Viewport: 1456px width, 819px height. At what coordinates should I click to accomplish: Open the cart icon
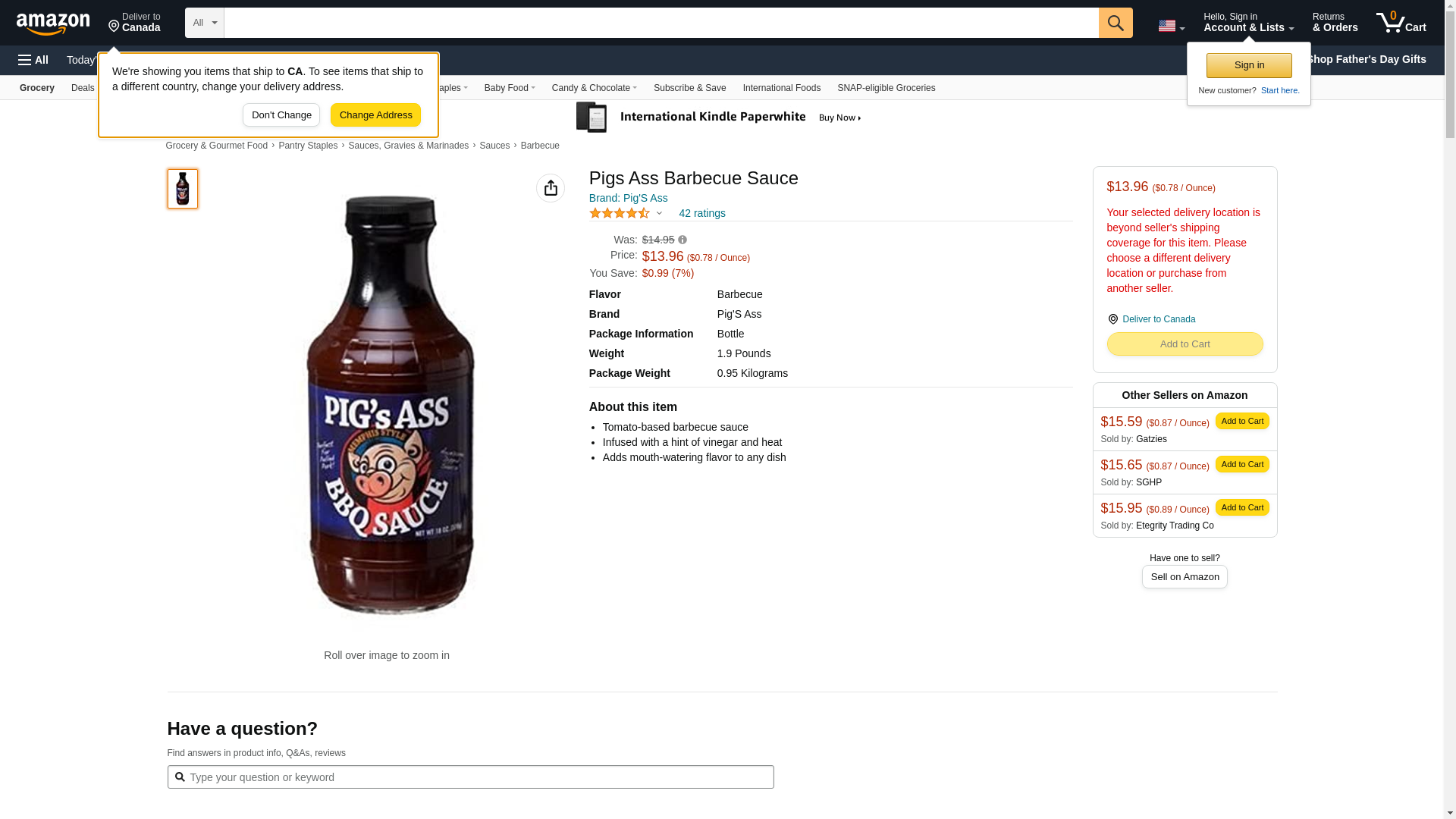pyautogui.click(x=1401, y=23)
